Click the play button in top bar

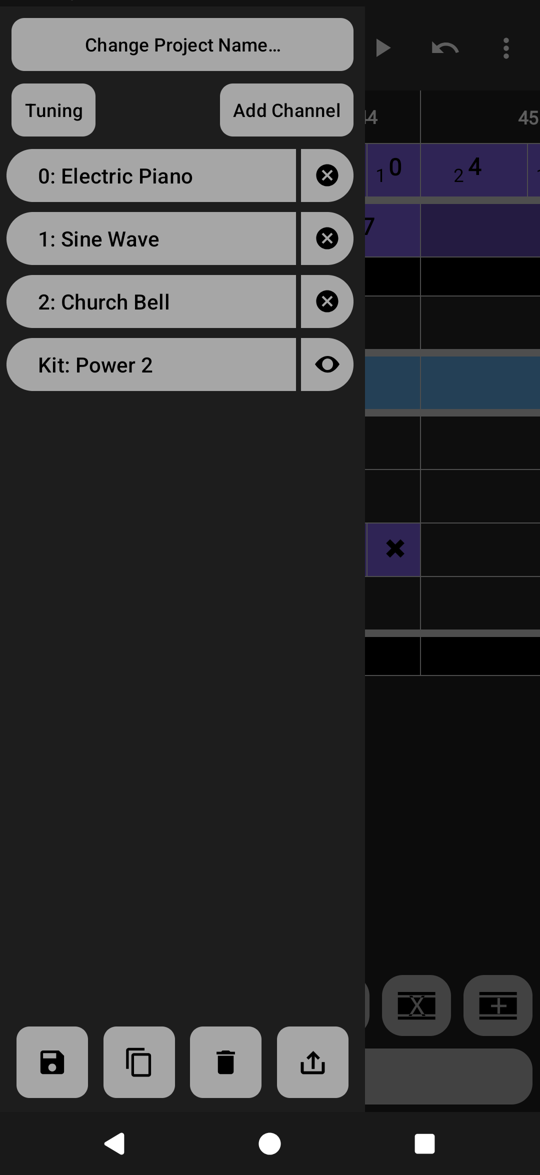[x=383, y=49]
